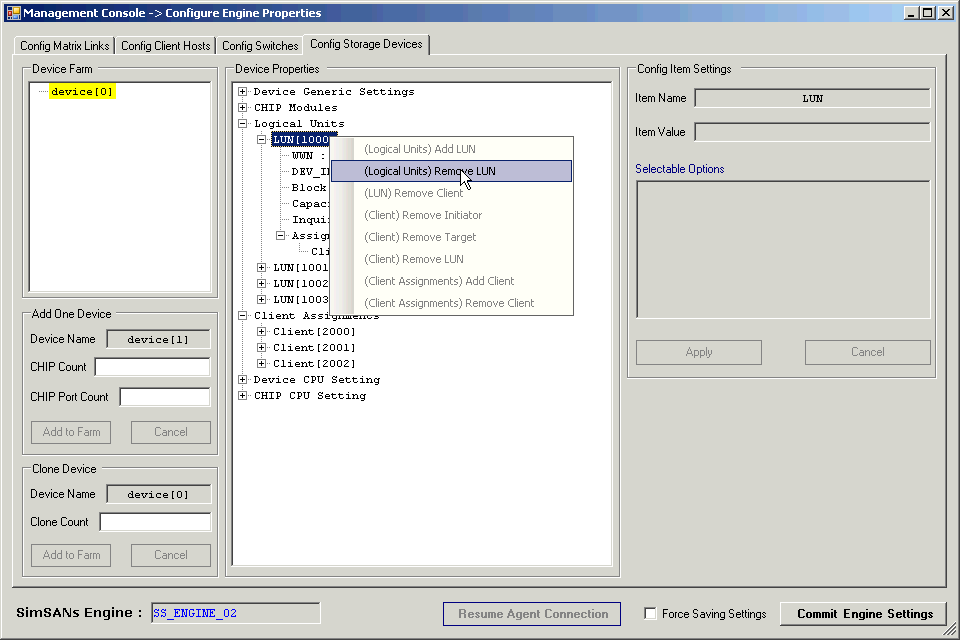Focus the CHIP Count input field
The width and height of the screenshot is (960, 640).
(152, 367)
